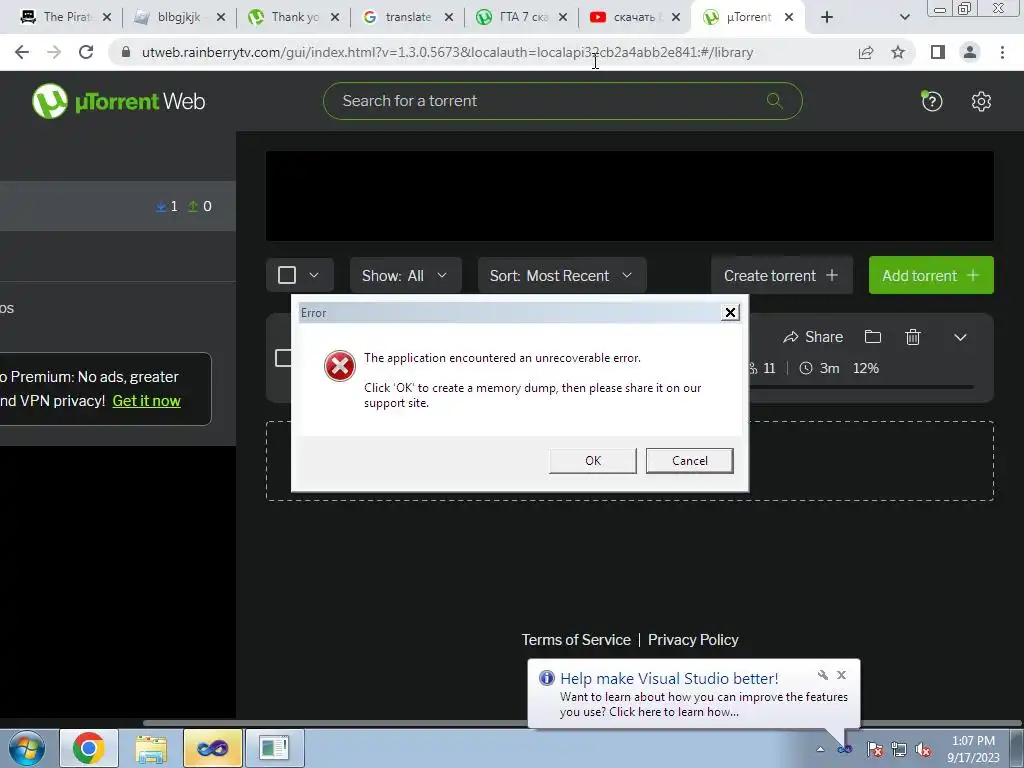Click Cancel in the Error dialog
This screenshot has width=1024, height=768.
point(690,460)
